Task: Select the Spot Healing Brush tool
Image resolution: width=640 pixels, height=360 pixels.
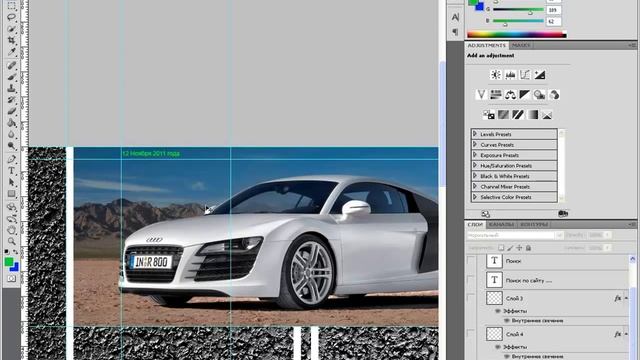Action: coord(11,65)
